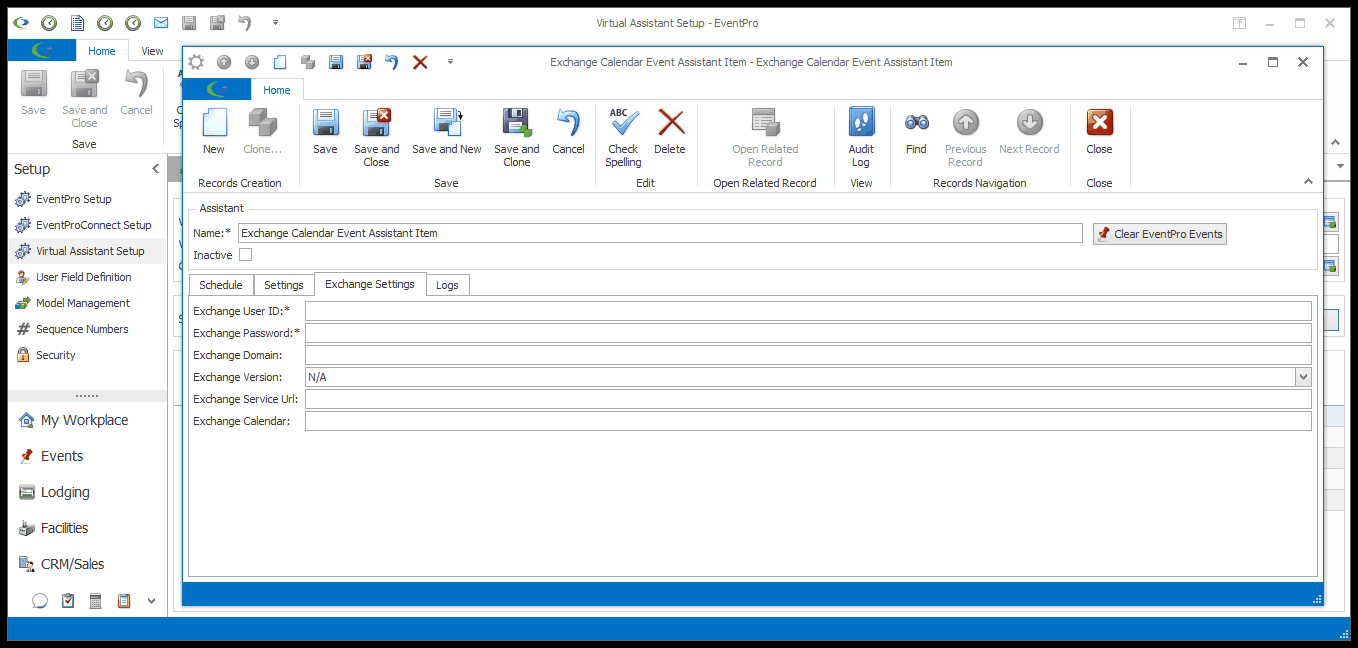
Task: Click the Save and Clone ribbon icon
Action: 517,138
